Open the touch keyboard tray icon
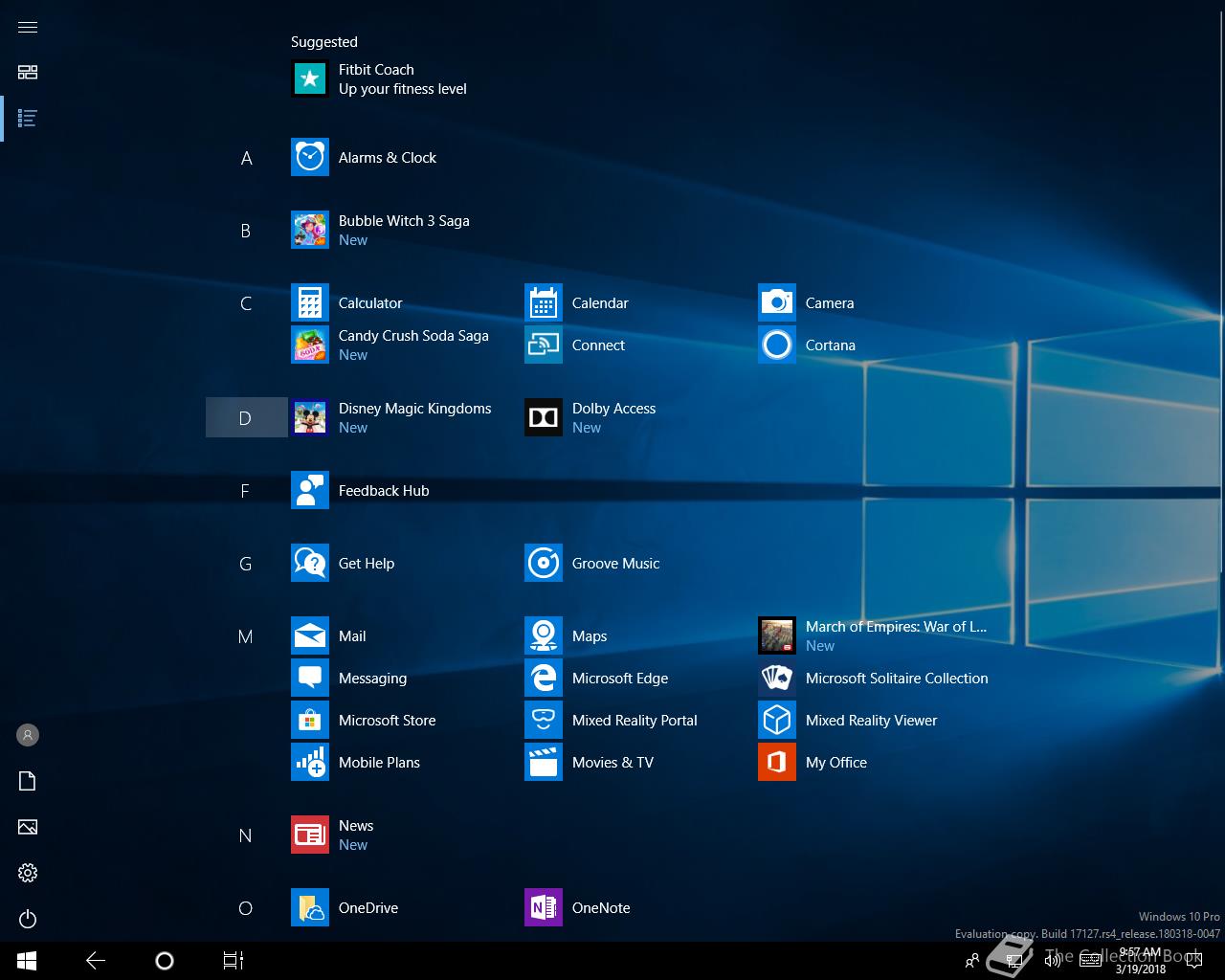The width and height of the screenshot is (1225, 980). (1090, 961)
